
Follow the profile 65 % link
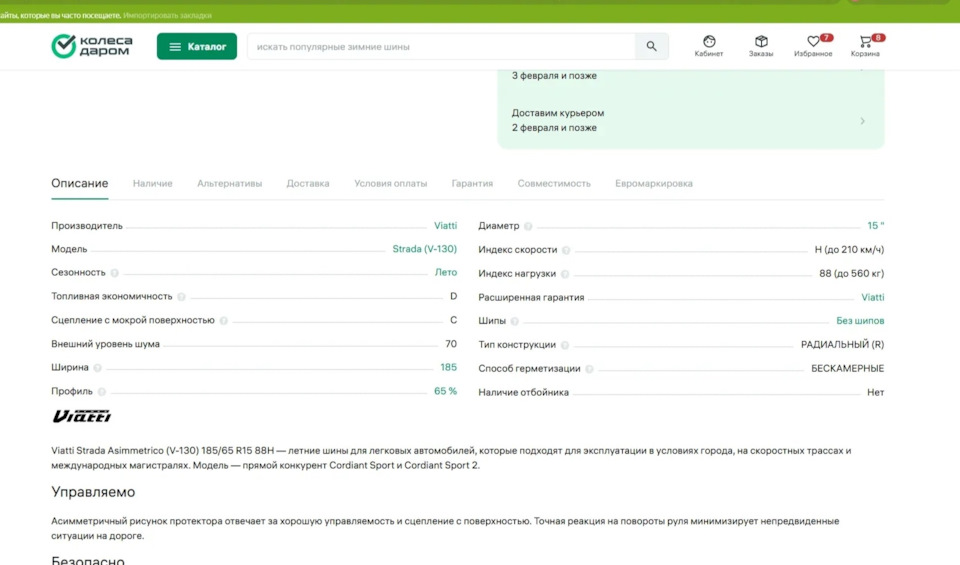pyautogui.click(x=445, y=391)
